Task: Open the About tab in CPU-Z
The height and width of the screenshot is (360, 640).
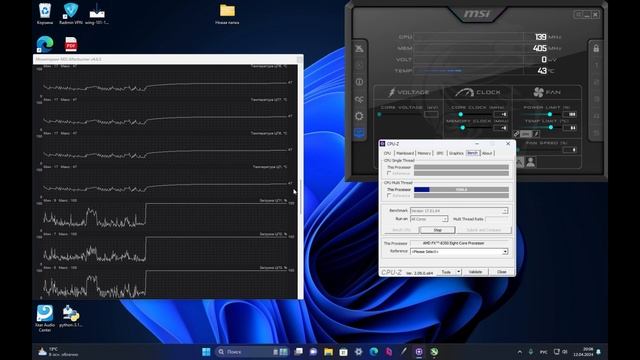Action: tap(487, 153)
